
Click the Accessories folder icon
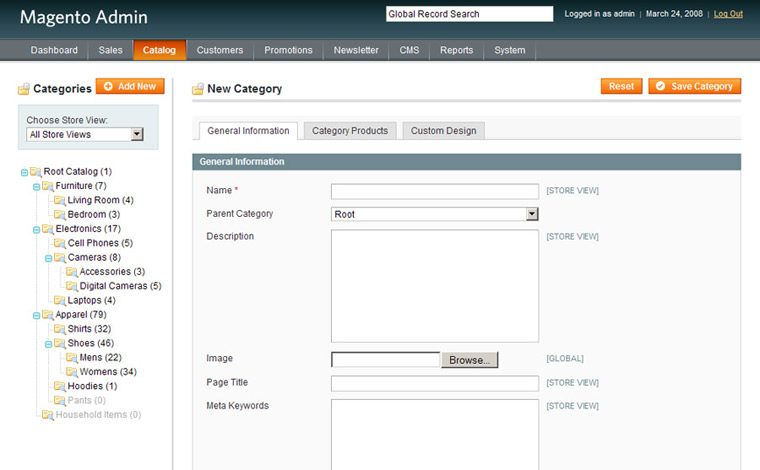tap(72, 272)
